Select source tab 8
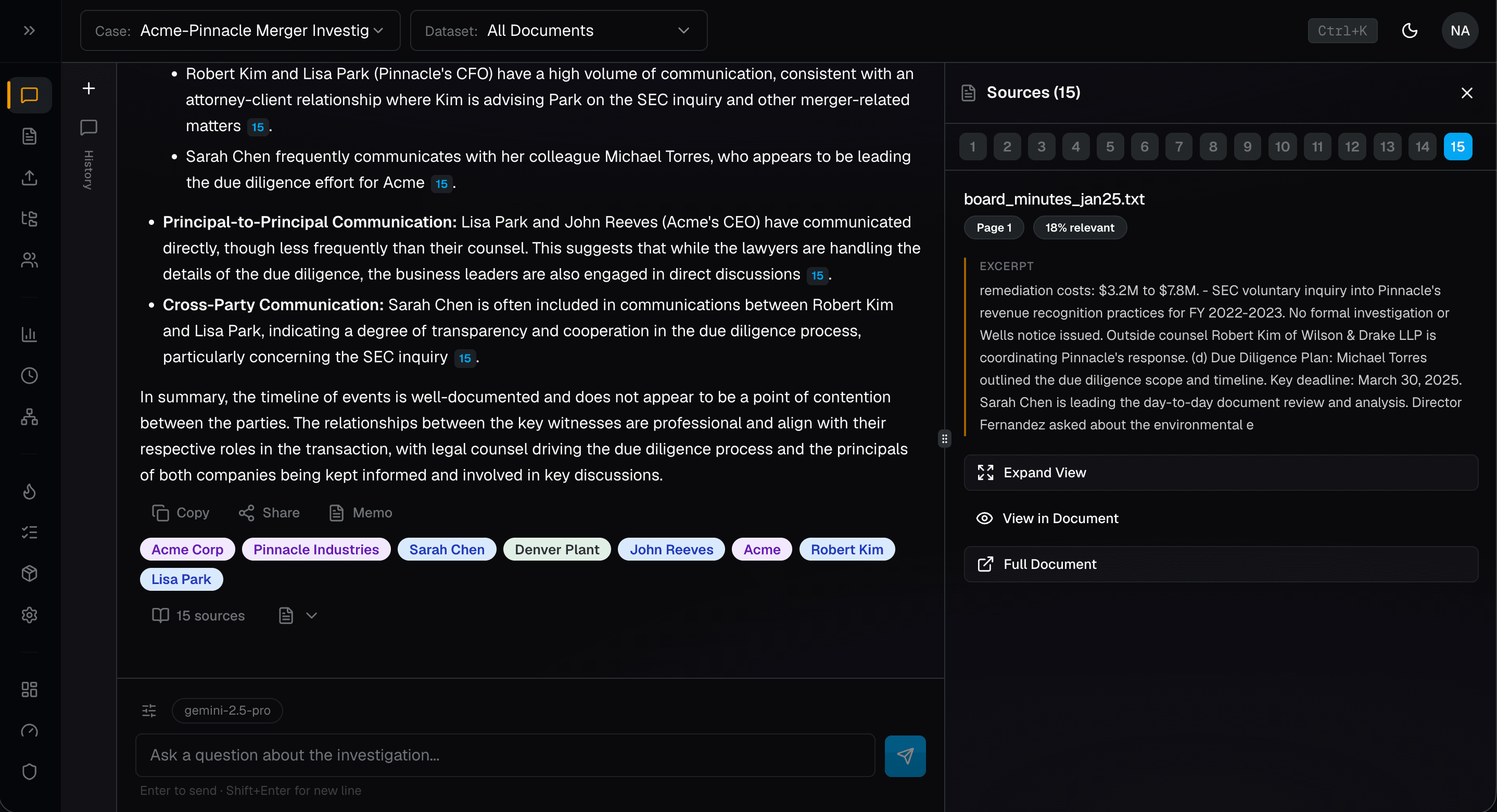 point(1213,146)
